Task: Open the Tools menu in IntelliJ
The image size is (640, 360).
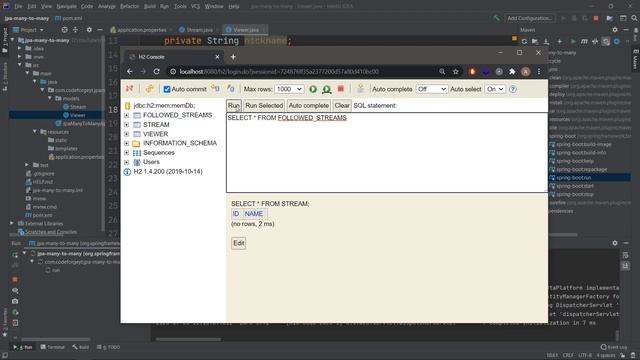Action: [180, 6]
